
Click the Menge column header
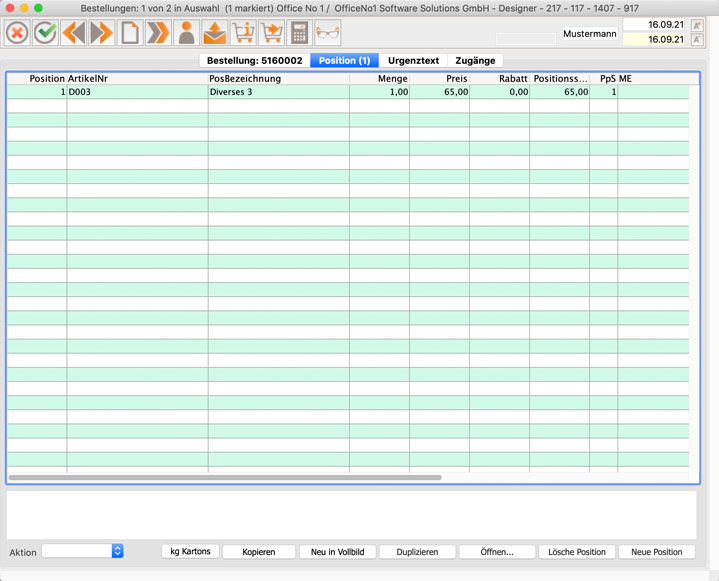[379, 78]
